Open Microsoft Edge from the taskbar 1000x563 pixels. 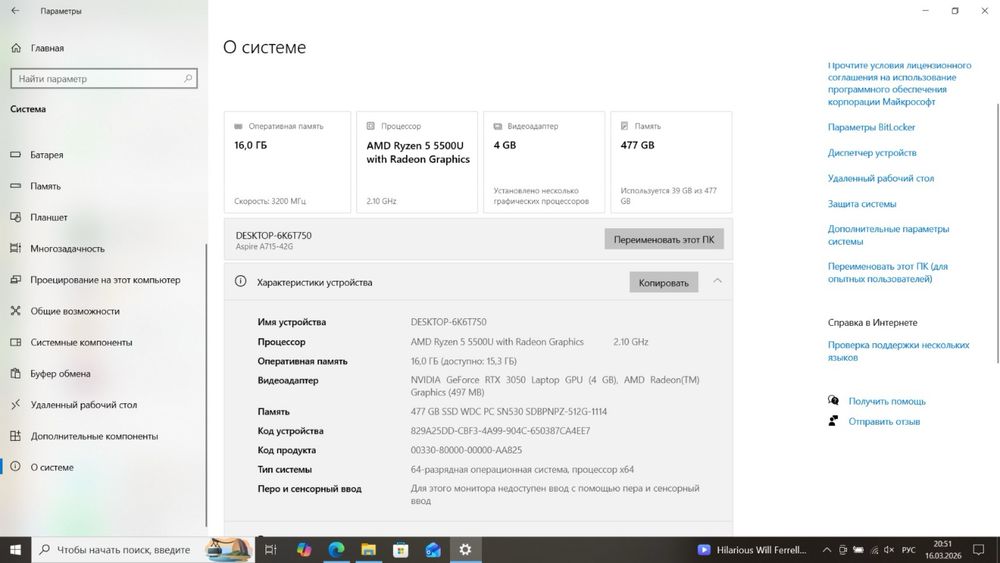point(336,550)
